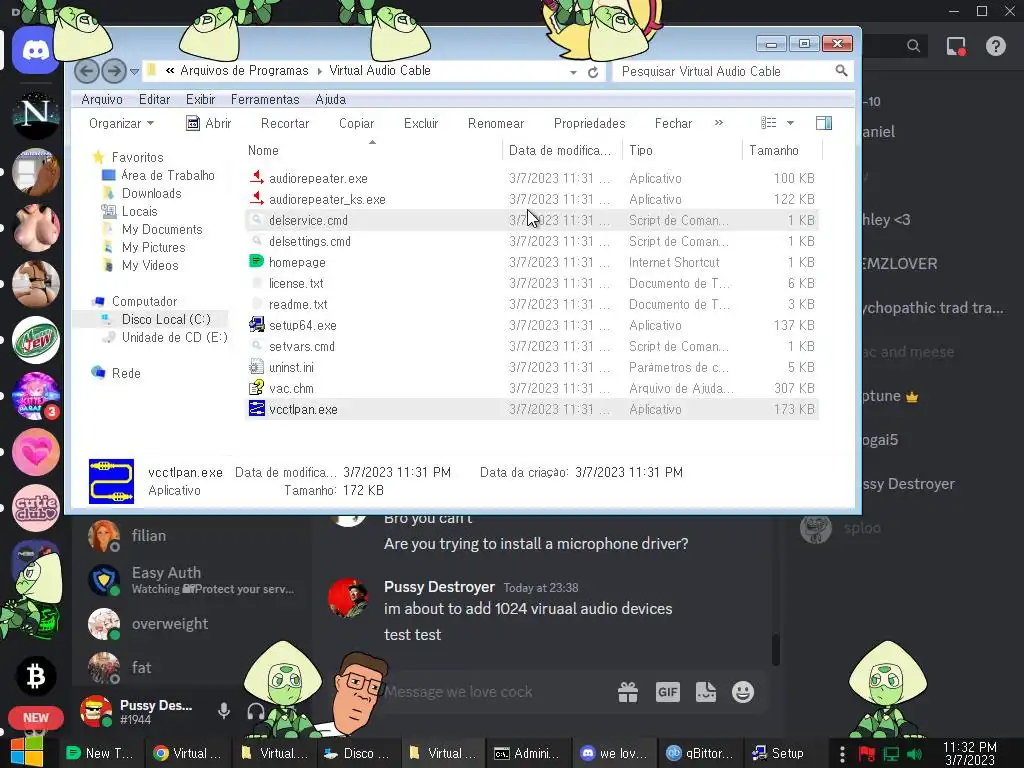
Task: Expand the address bar history dropdown
Action: click(x=573, y=72)
